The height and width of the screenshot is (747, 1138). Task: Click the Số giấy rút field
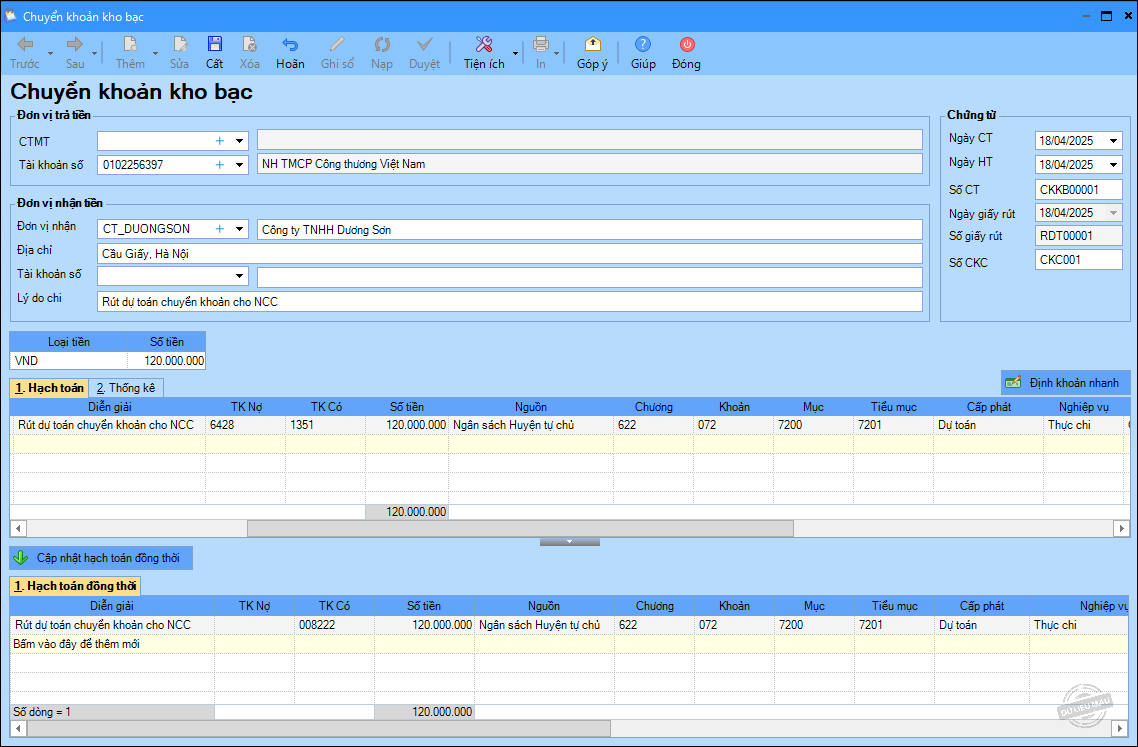coord(1078,235)
